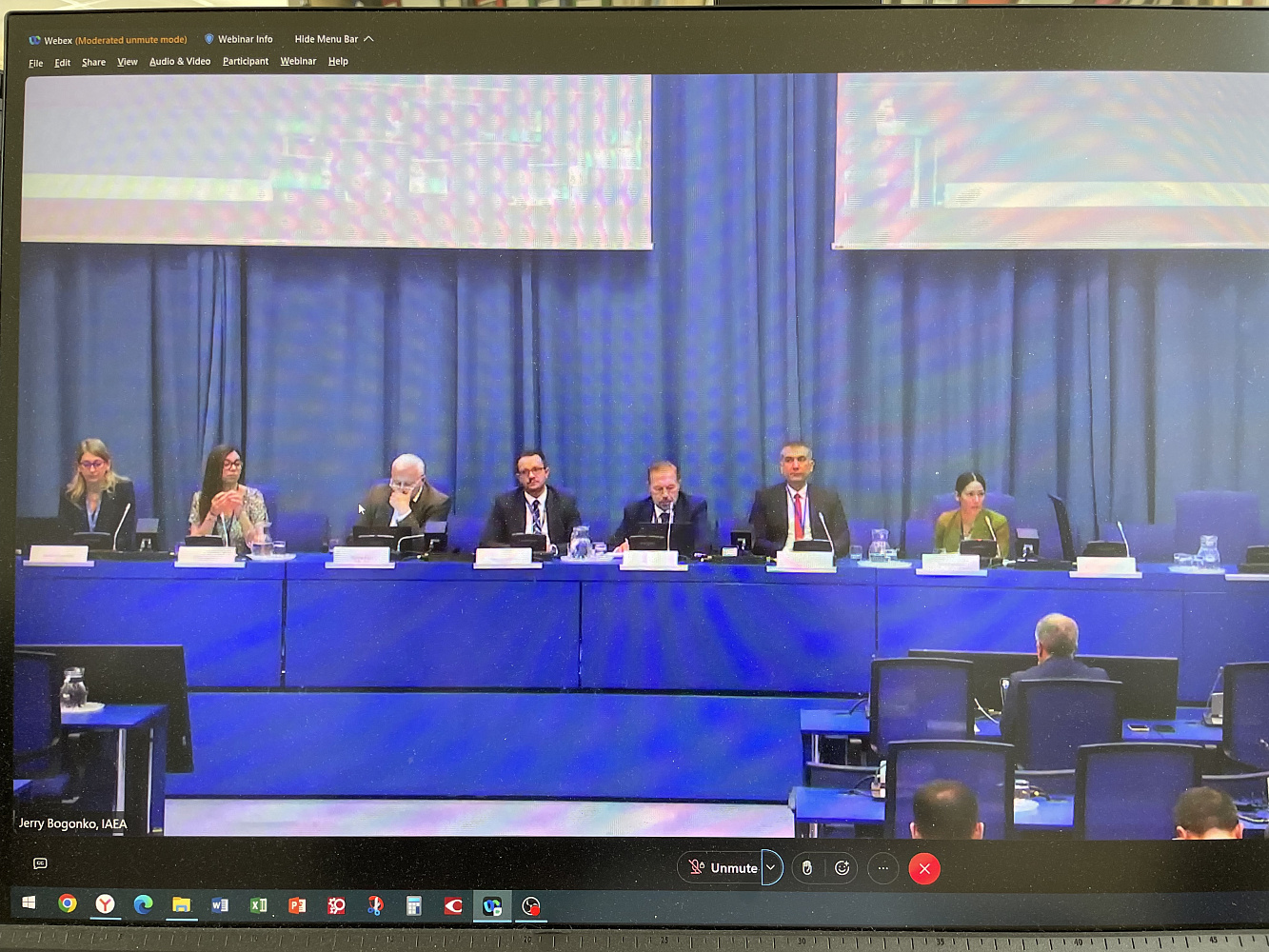
Task: Click the Webex icon in the taskbar
Action: pos(492,905)
